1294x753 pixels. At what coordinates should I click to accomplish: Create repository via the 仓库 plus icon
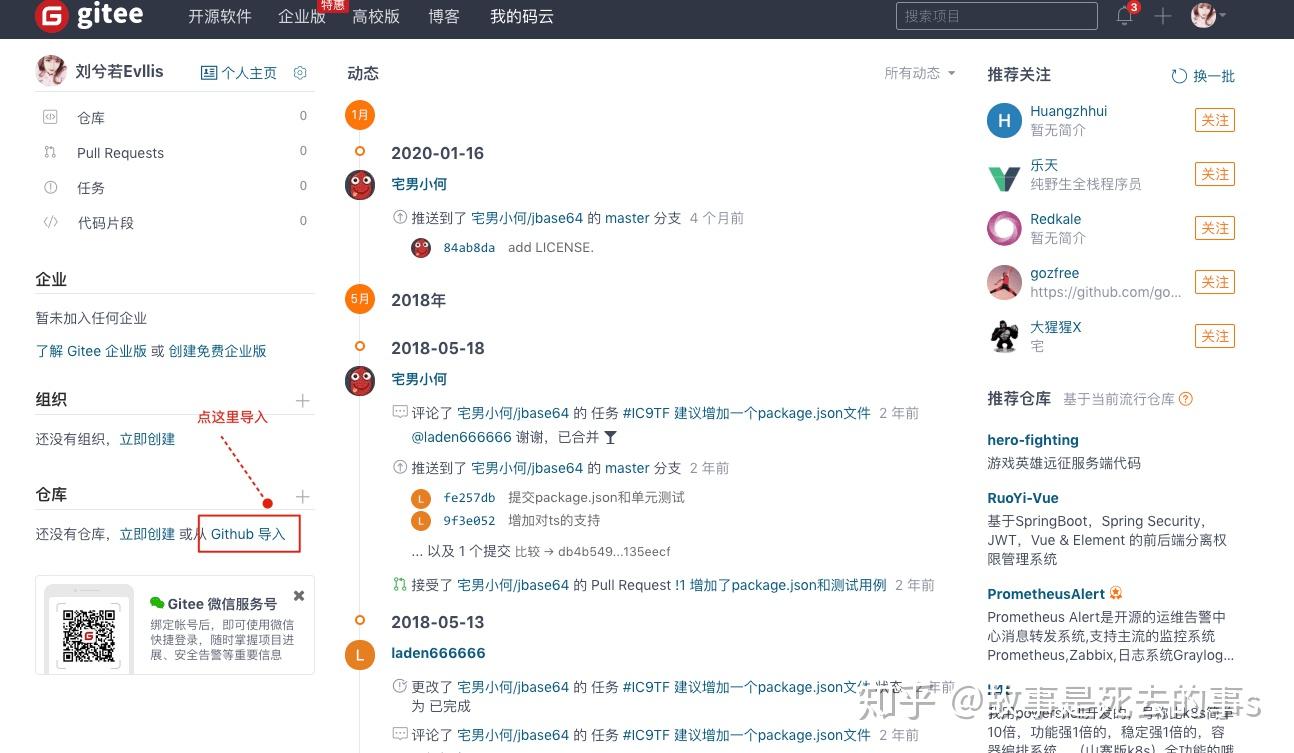[x=303, y=497]
